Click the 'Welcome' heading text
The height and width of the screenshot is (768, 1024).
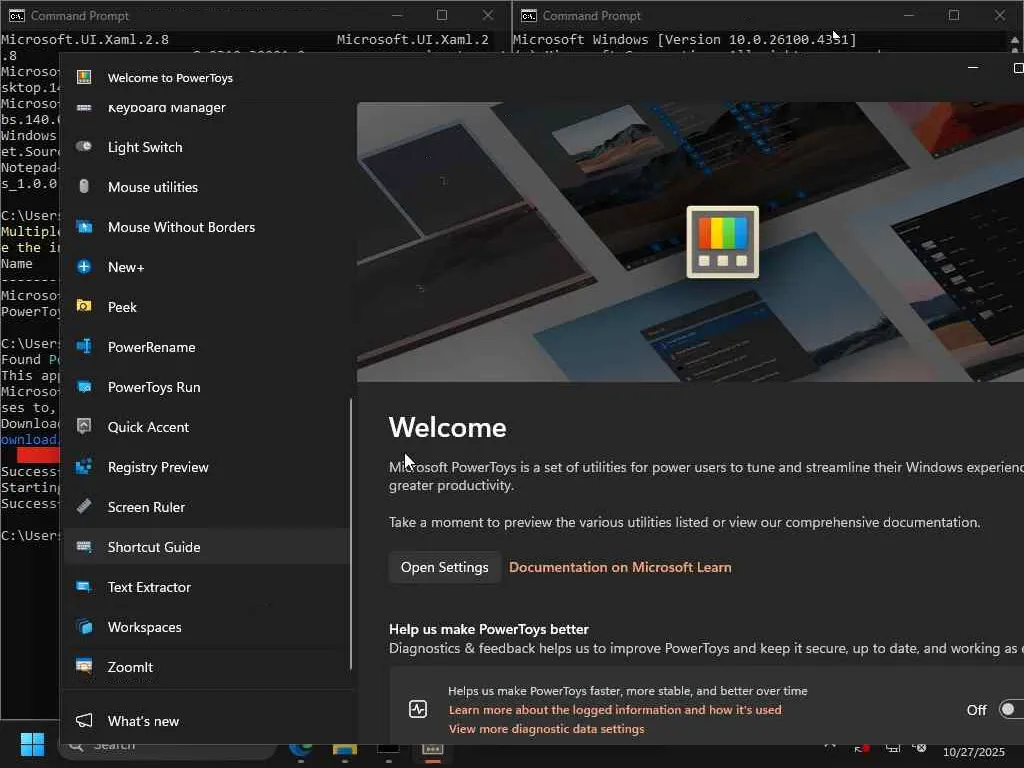coord(447,428)
